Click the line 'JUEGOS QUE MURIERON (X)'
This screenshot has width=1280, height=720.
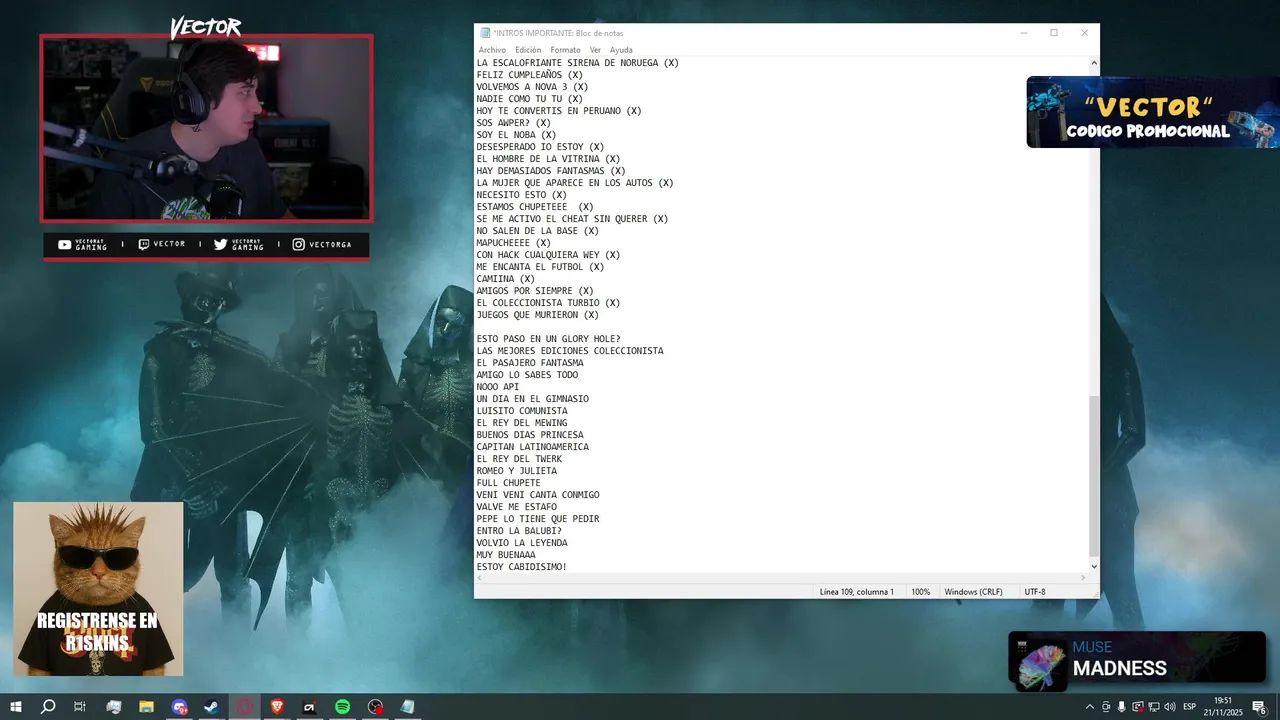pos(538,315)
